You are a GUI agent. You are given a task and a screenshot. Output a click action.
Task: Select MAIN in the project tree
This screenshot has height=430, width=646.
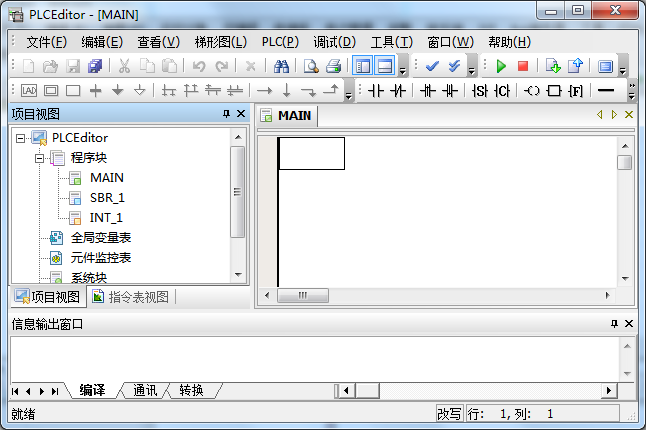pos(107,178)
